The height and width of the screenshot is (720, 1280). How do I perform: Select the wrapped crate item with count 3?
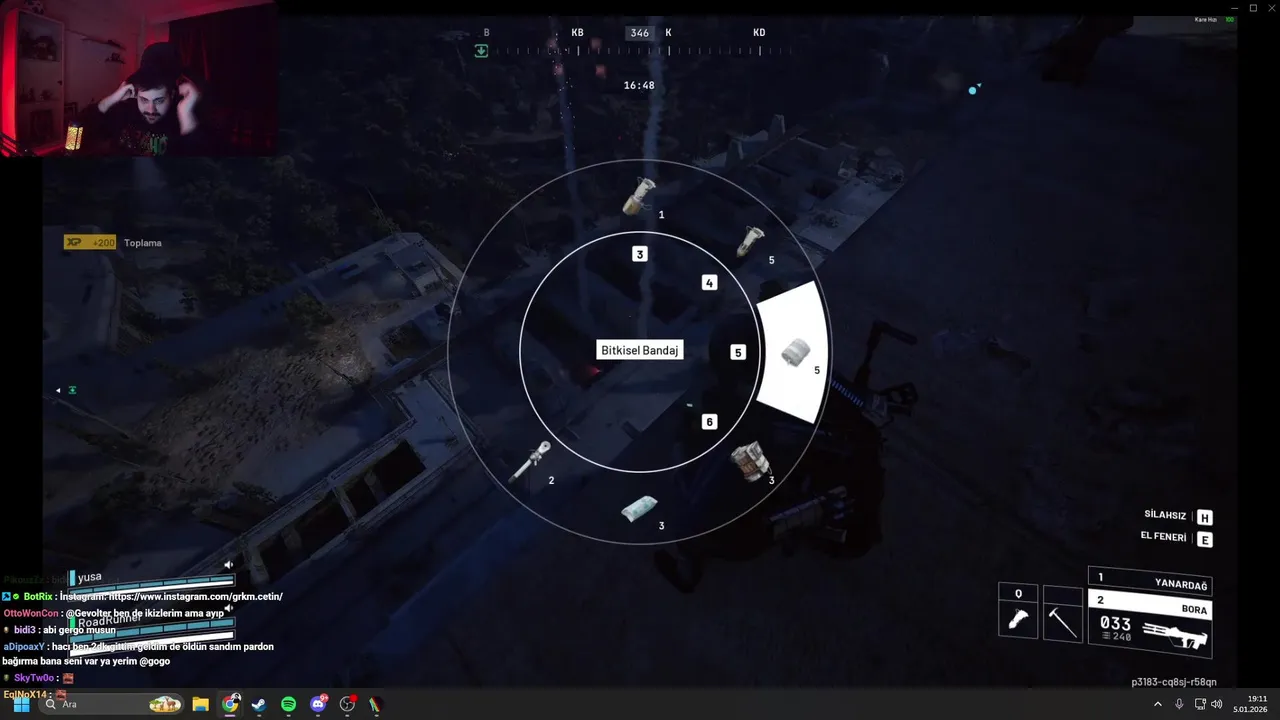point(750,461)
